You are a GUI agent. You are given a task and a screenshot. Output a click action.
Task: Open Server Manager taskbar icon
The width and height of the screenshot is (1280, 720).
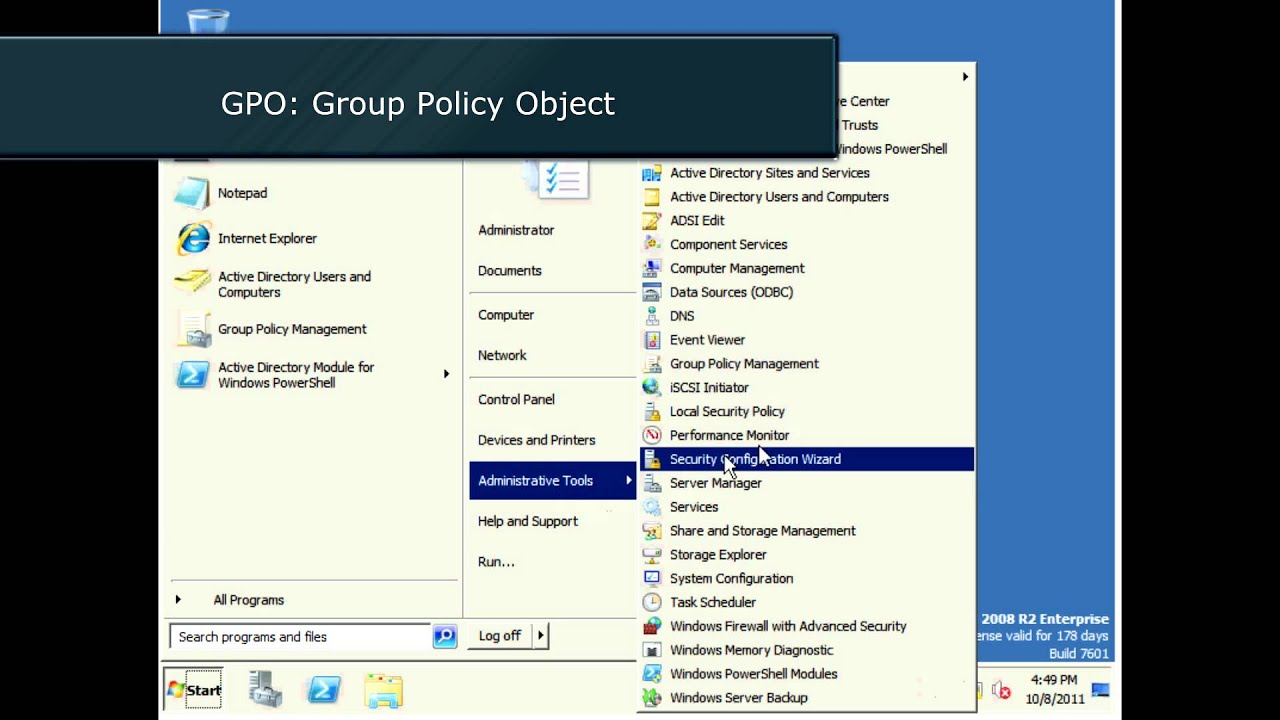tap(265, 690)
